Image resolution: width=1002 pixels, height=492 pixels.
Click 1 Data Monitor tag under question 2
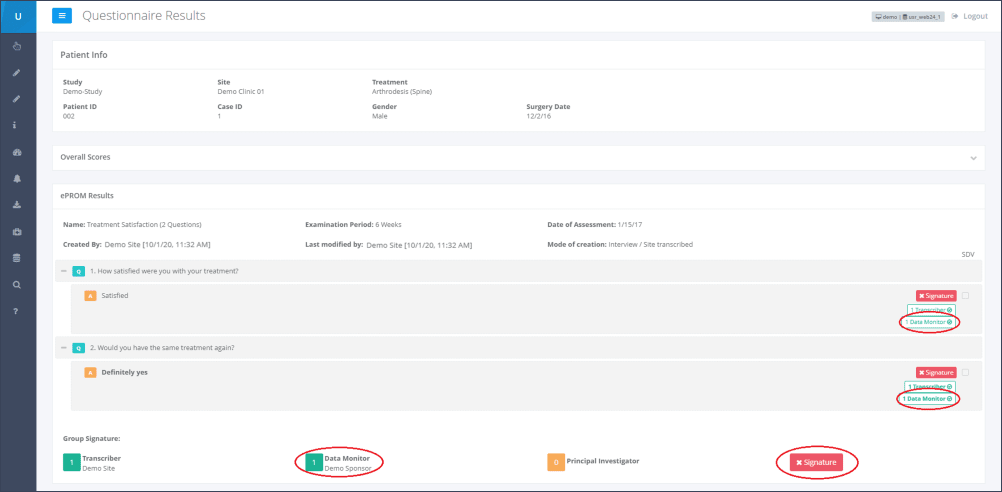click(x=927, y=399)
